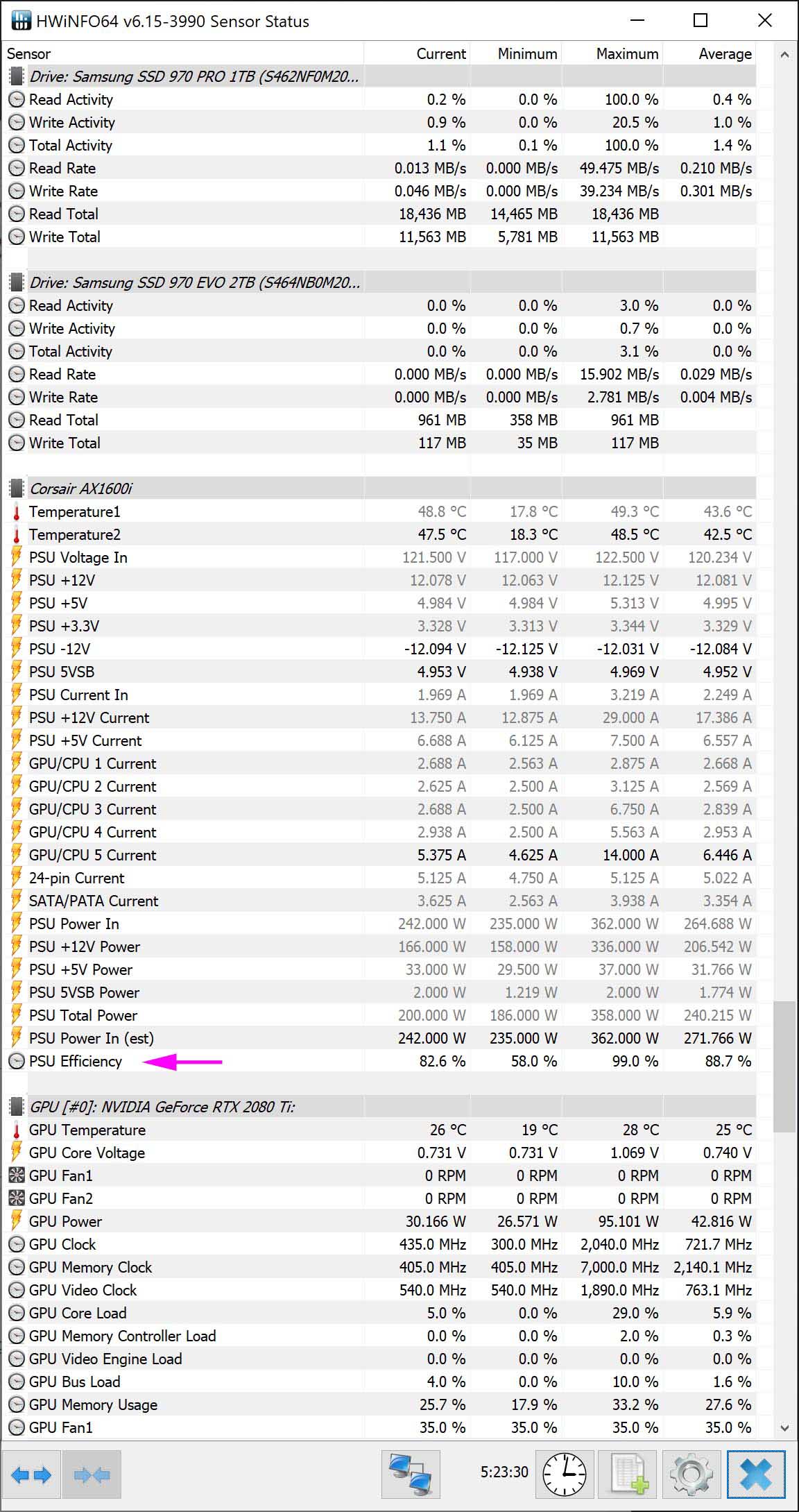Click the Average column header
799x1512 pixels.
[x=710, y=53]
